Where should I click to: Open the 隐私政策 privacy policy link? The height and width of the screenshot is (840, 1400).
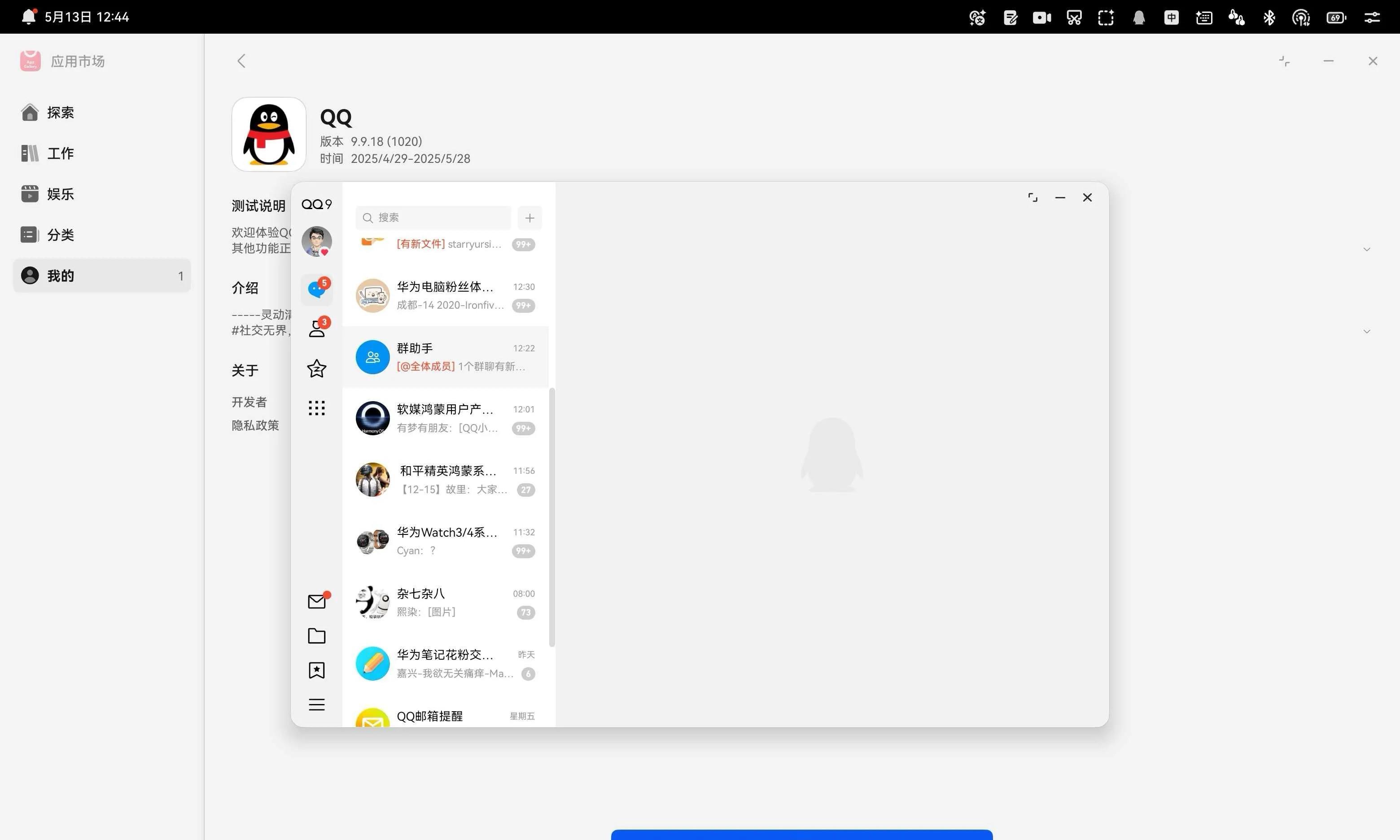[255, 425]
